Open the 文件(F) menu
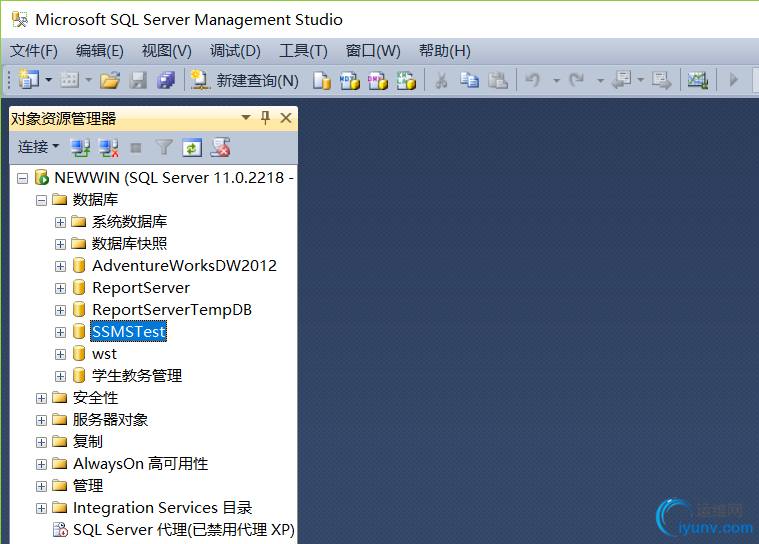 point(34,51)
